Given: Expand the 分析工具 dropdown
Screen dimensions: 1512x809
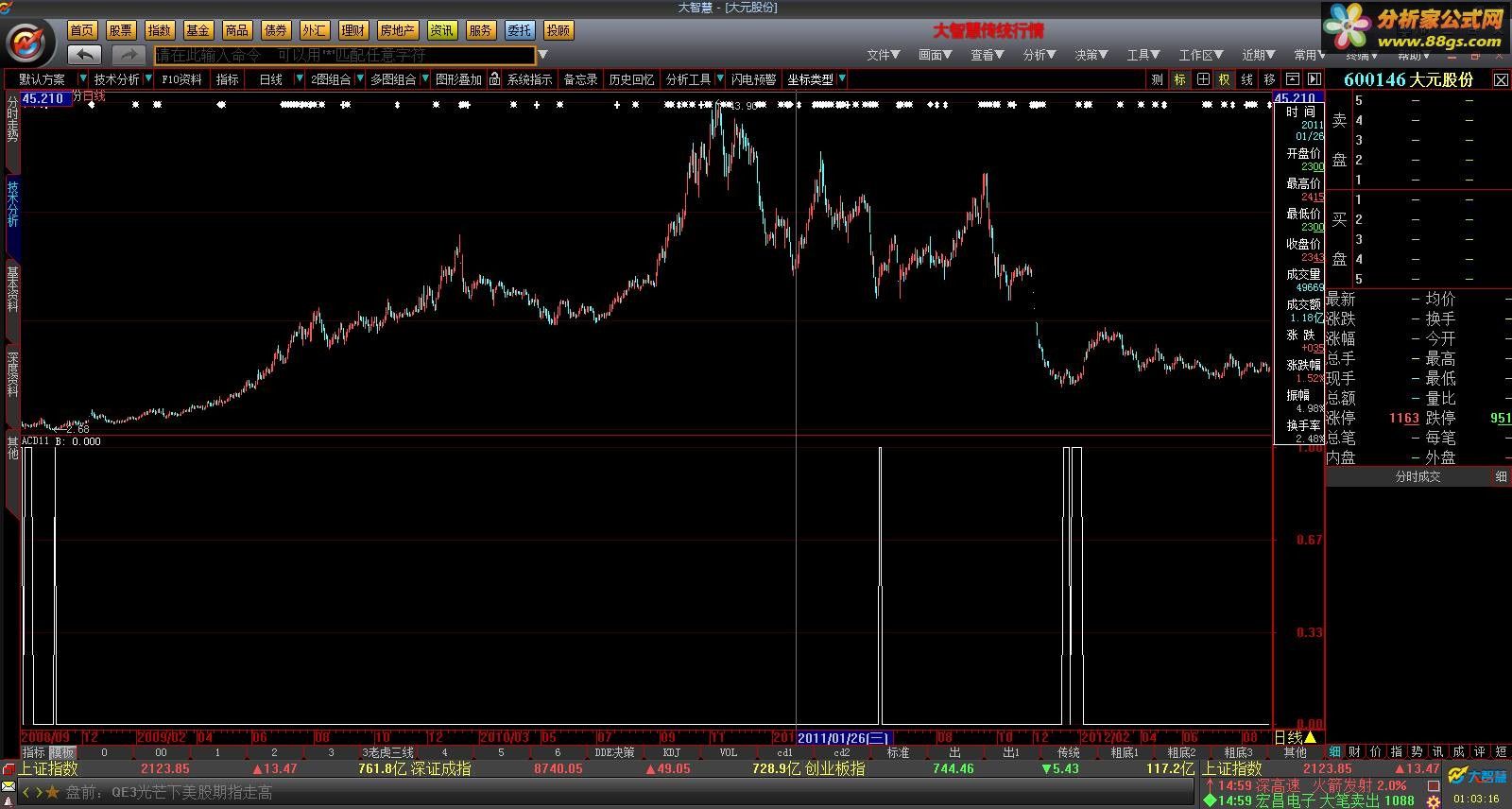Looking at the screenshot, I should (x=720, y=79).
